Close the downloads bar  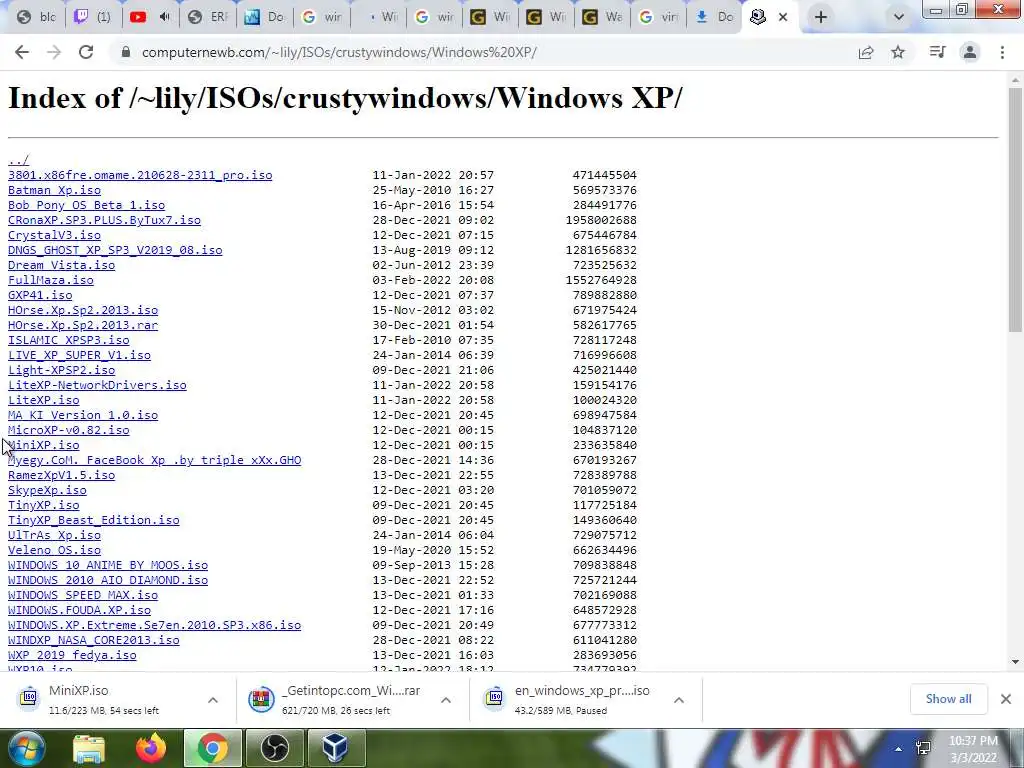[1006, 699]
